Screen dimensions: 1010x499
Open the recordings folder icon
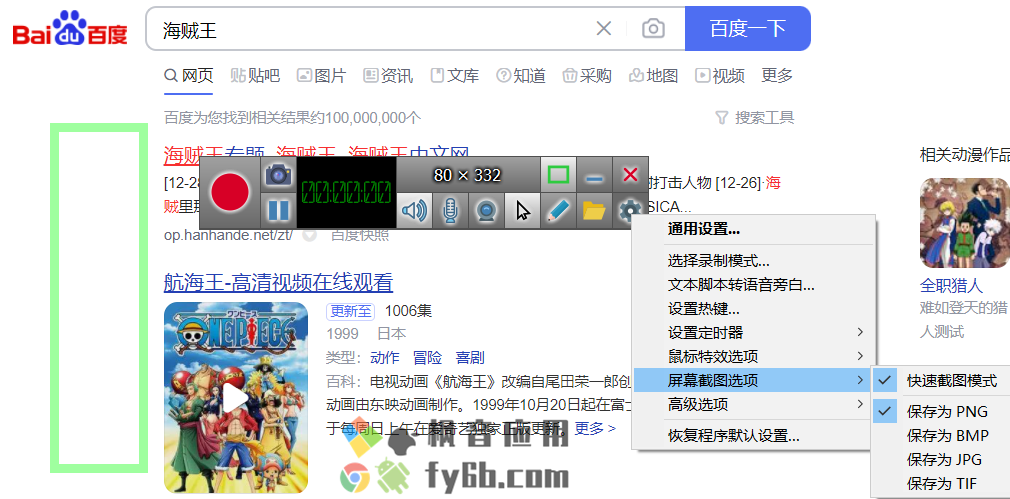pyautogui.click(x=594, y=211)
